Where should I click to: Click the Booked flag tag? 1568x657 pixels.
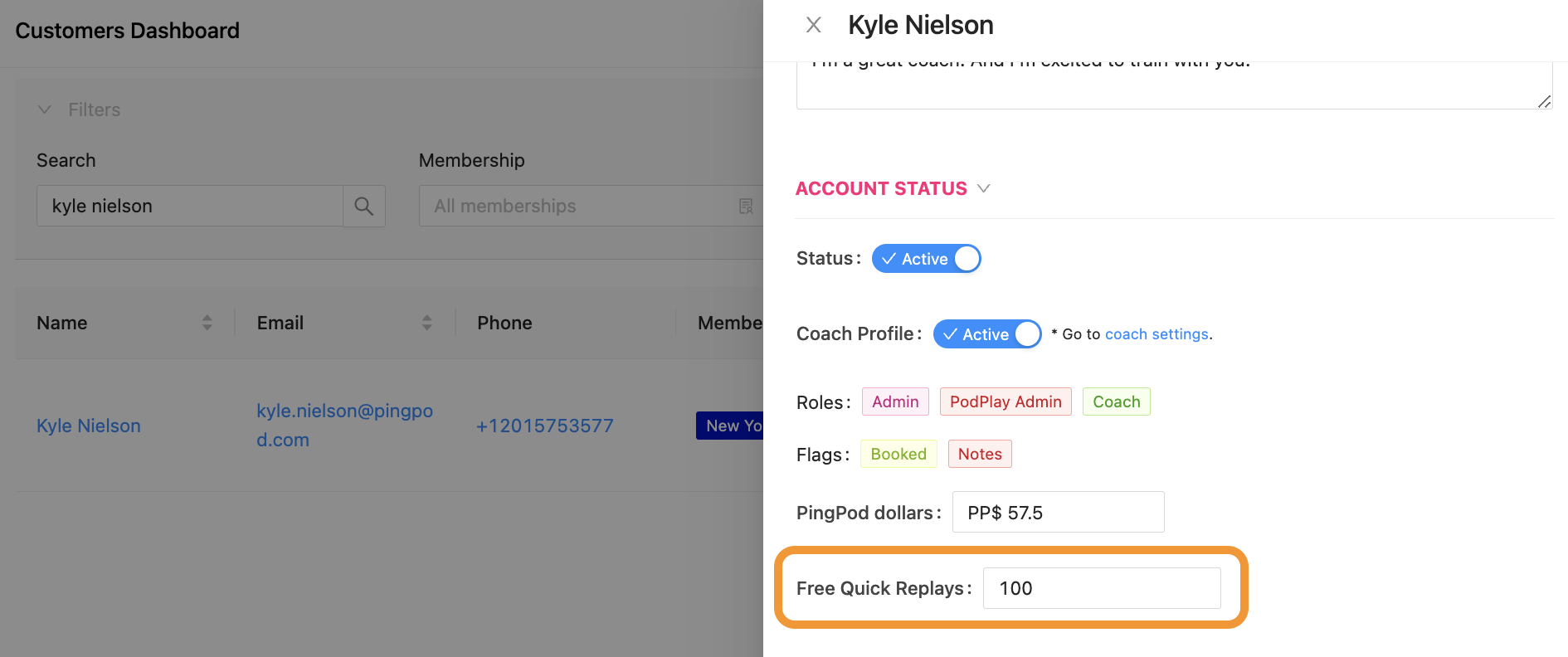(x=898, y=454)
